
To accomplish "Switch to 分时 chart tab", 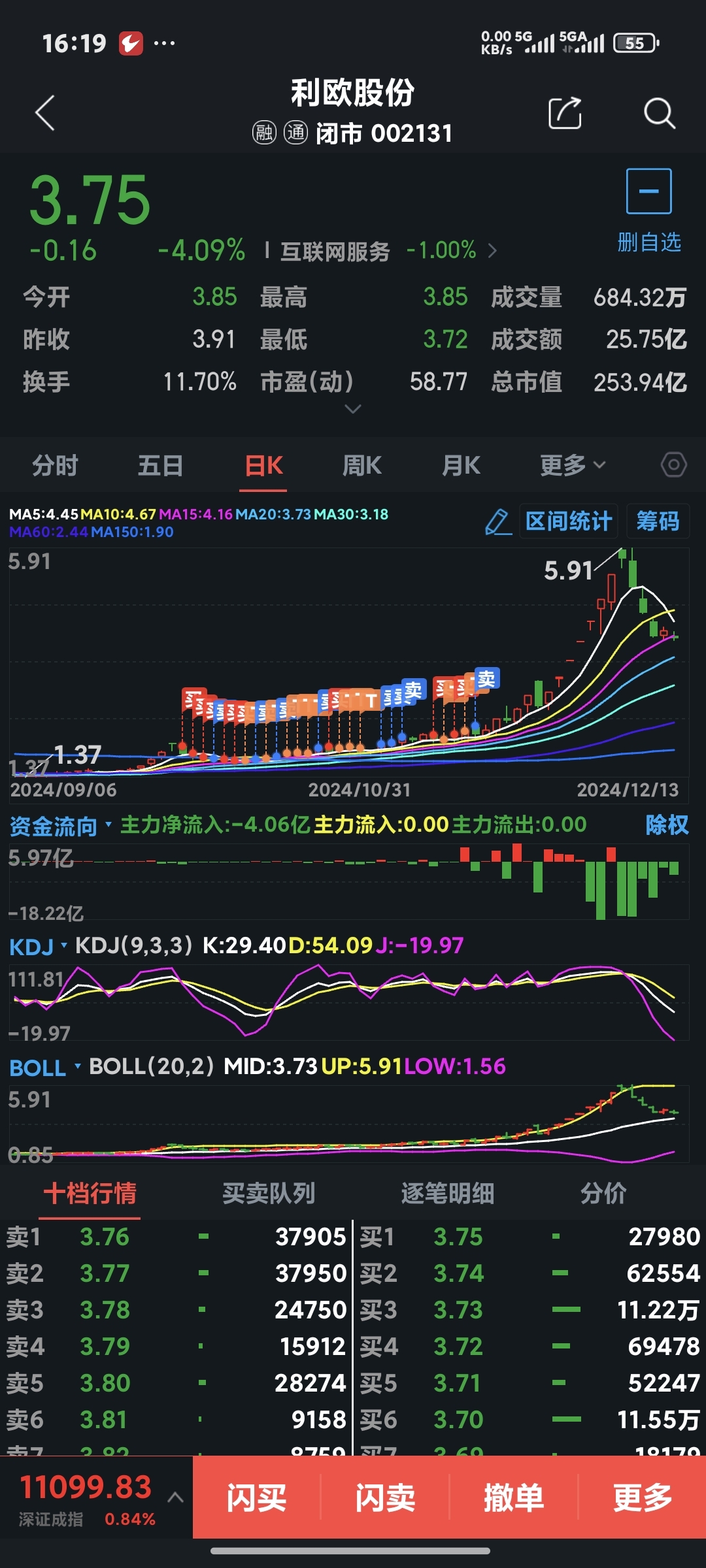I will pyautogui.click(x=55, y=465).
